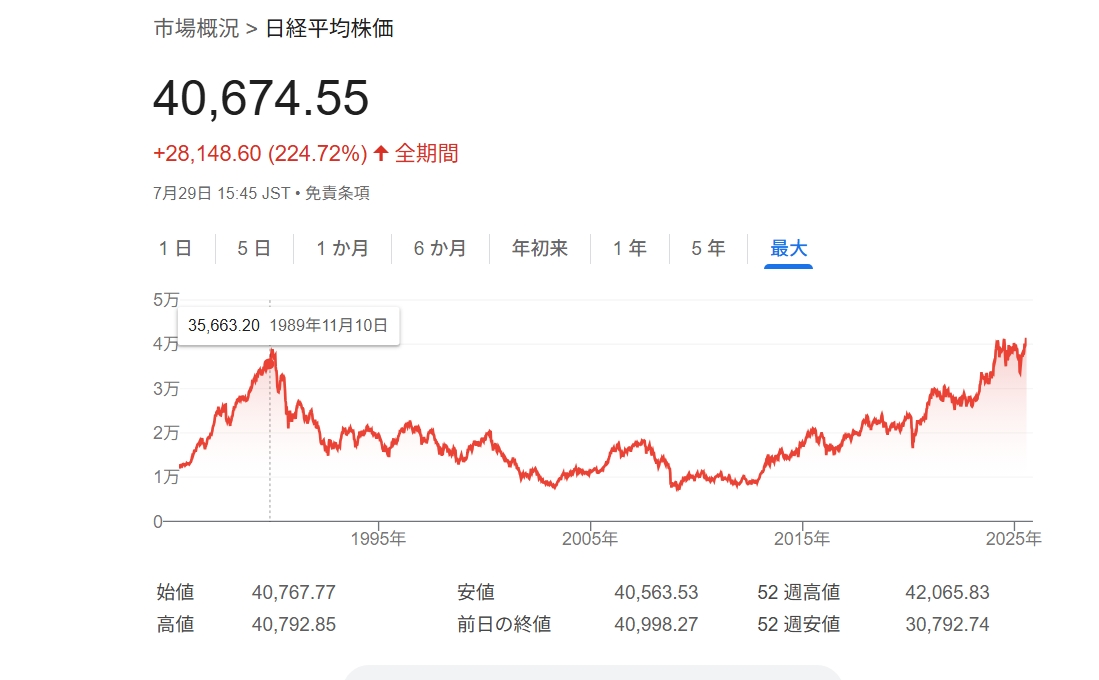Show the 6か月 chart range

pyautogui.click(x=440, y=248)
